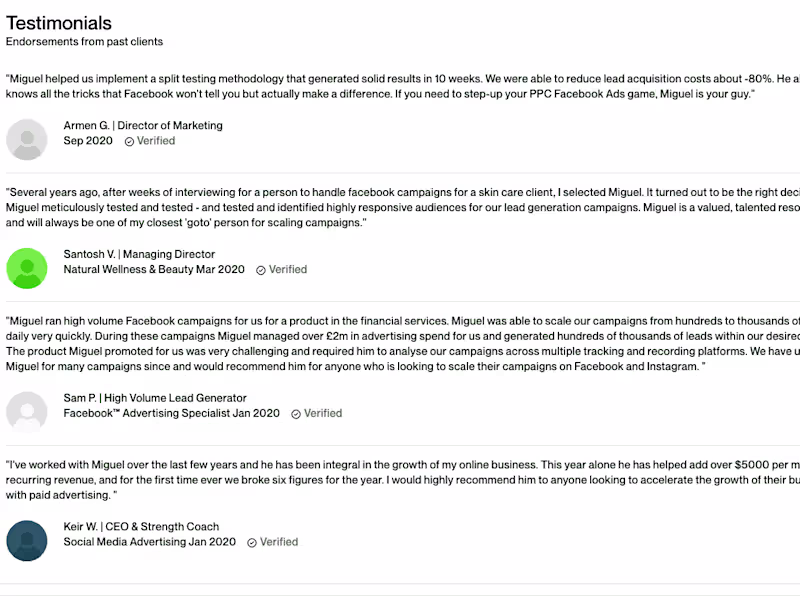Click the Testimonials heading
The image size is (800, 600).
pyautogui.click(x=59, y=23)
